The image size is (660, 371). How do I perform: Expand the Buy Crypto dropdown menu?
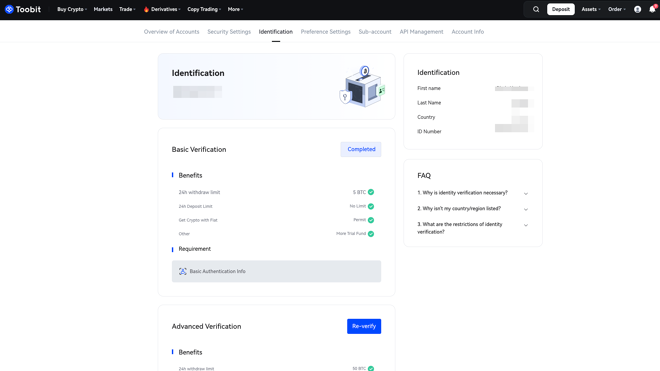[72, 9]
